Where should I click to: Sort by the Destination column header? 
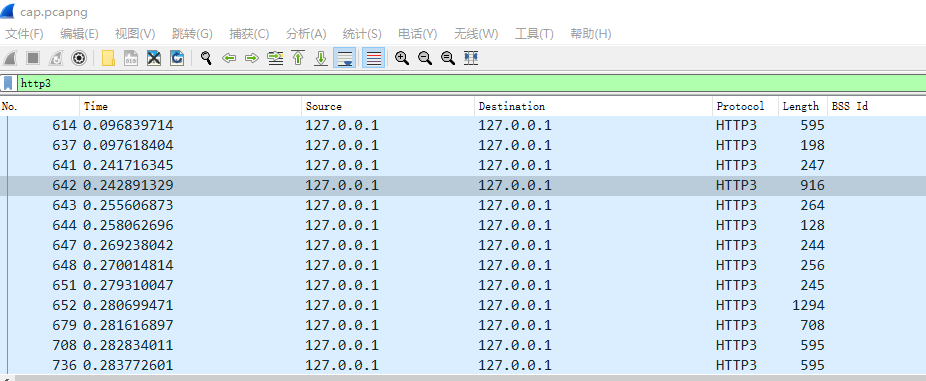tap(594, 106)
